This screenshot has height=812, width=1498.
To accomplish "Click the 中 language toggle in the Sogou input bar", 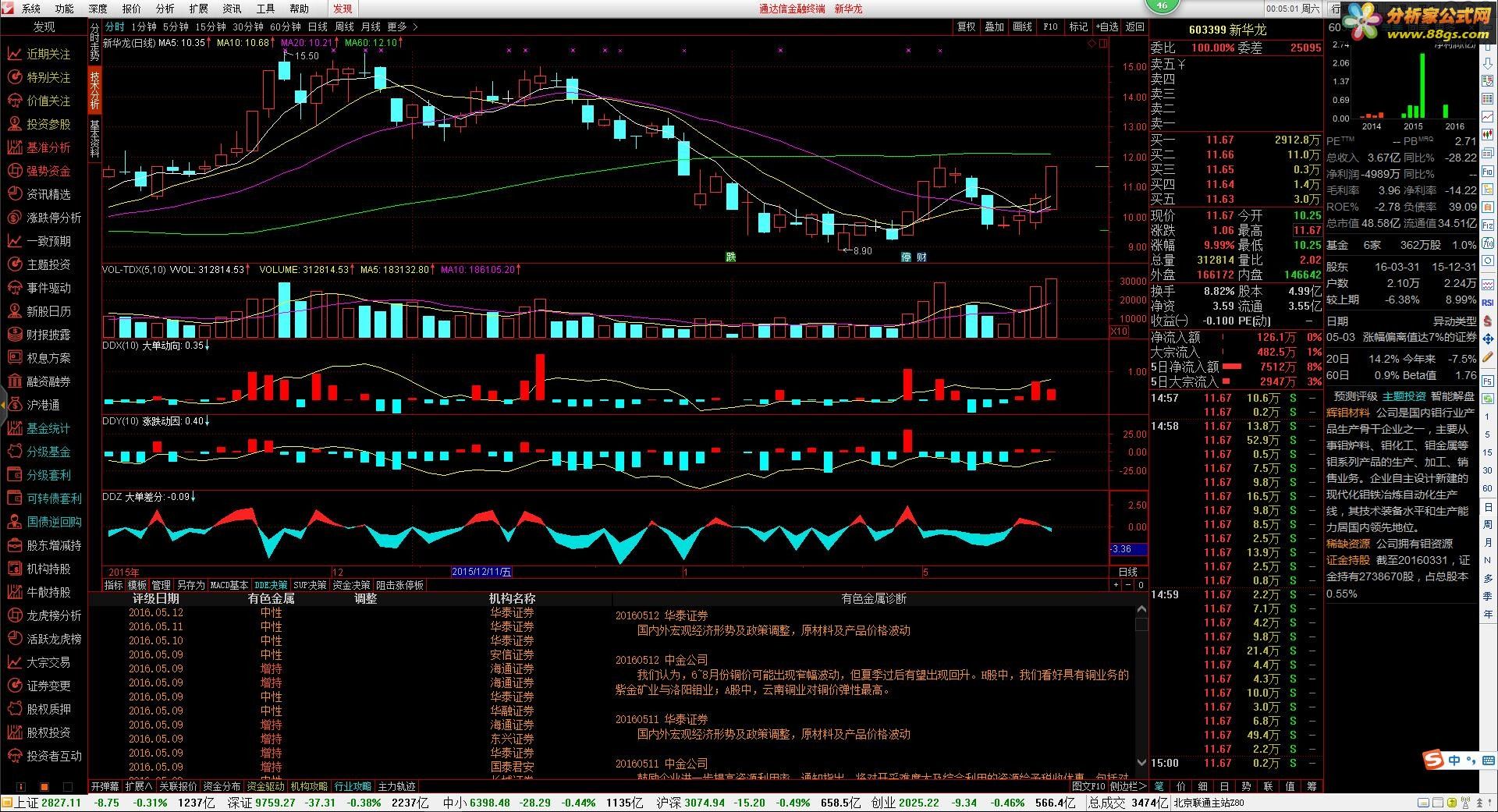I will pyautogui.click(x=1454, y=760).
